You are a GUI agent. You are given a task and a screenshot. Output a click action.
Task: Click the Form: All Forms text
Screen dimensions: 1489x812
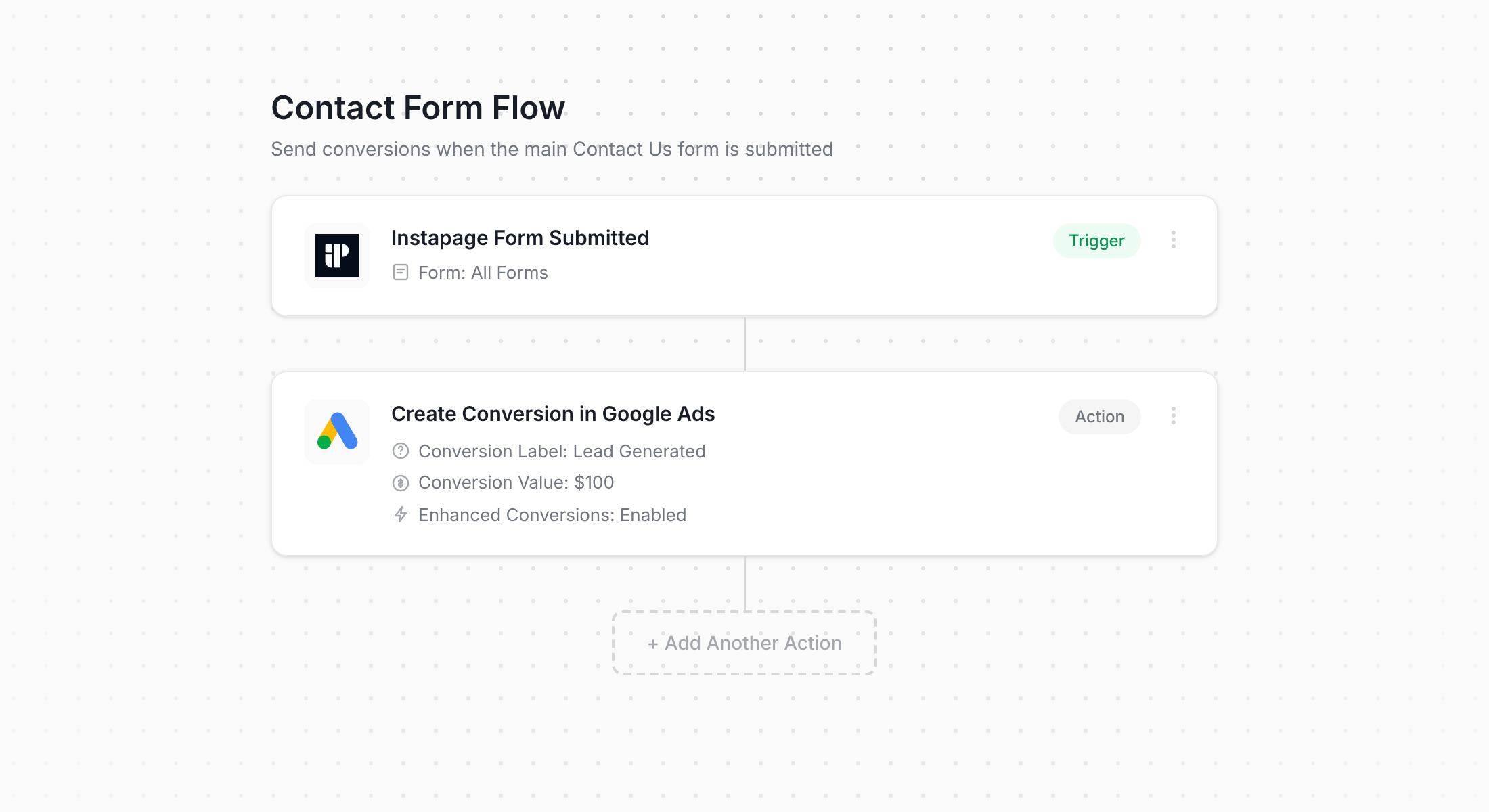coord(483,273)
